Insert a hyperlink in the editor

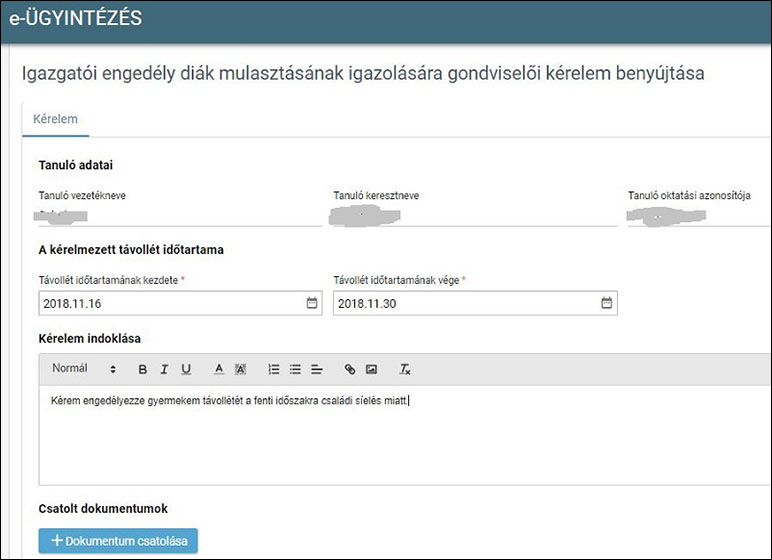click(x=350, y=369)
